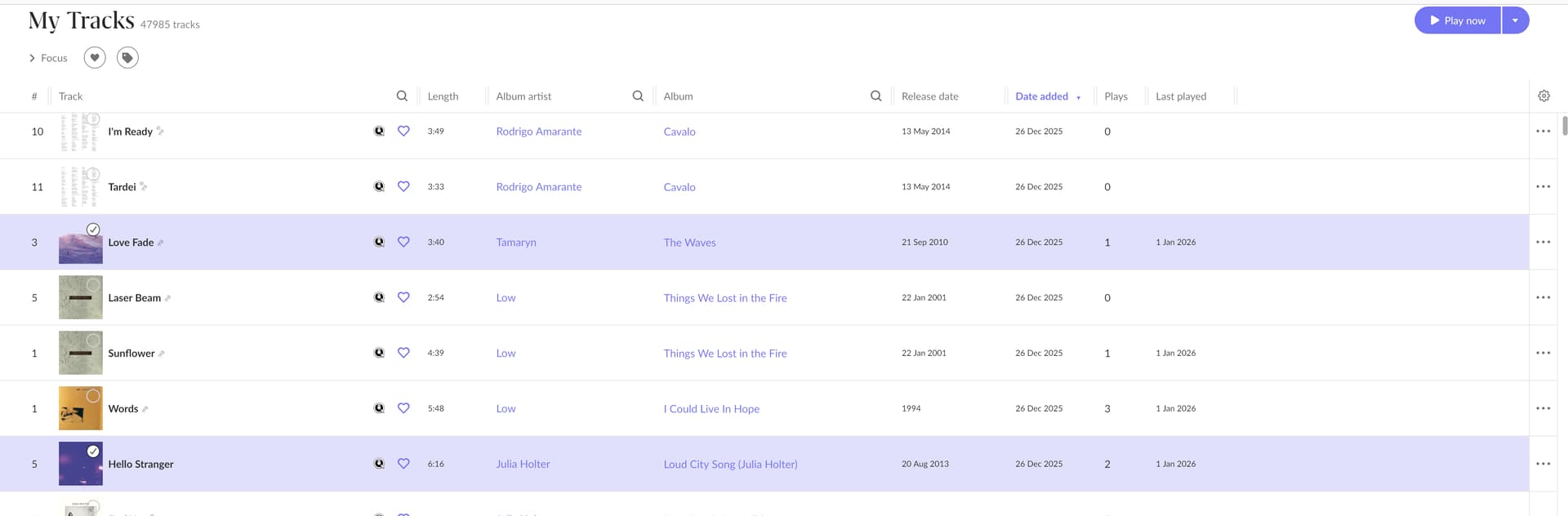The width and height of the screenshot is (1568, 516).
Task: Expand the Focus filter section
Action: [x=48, y=58]
